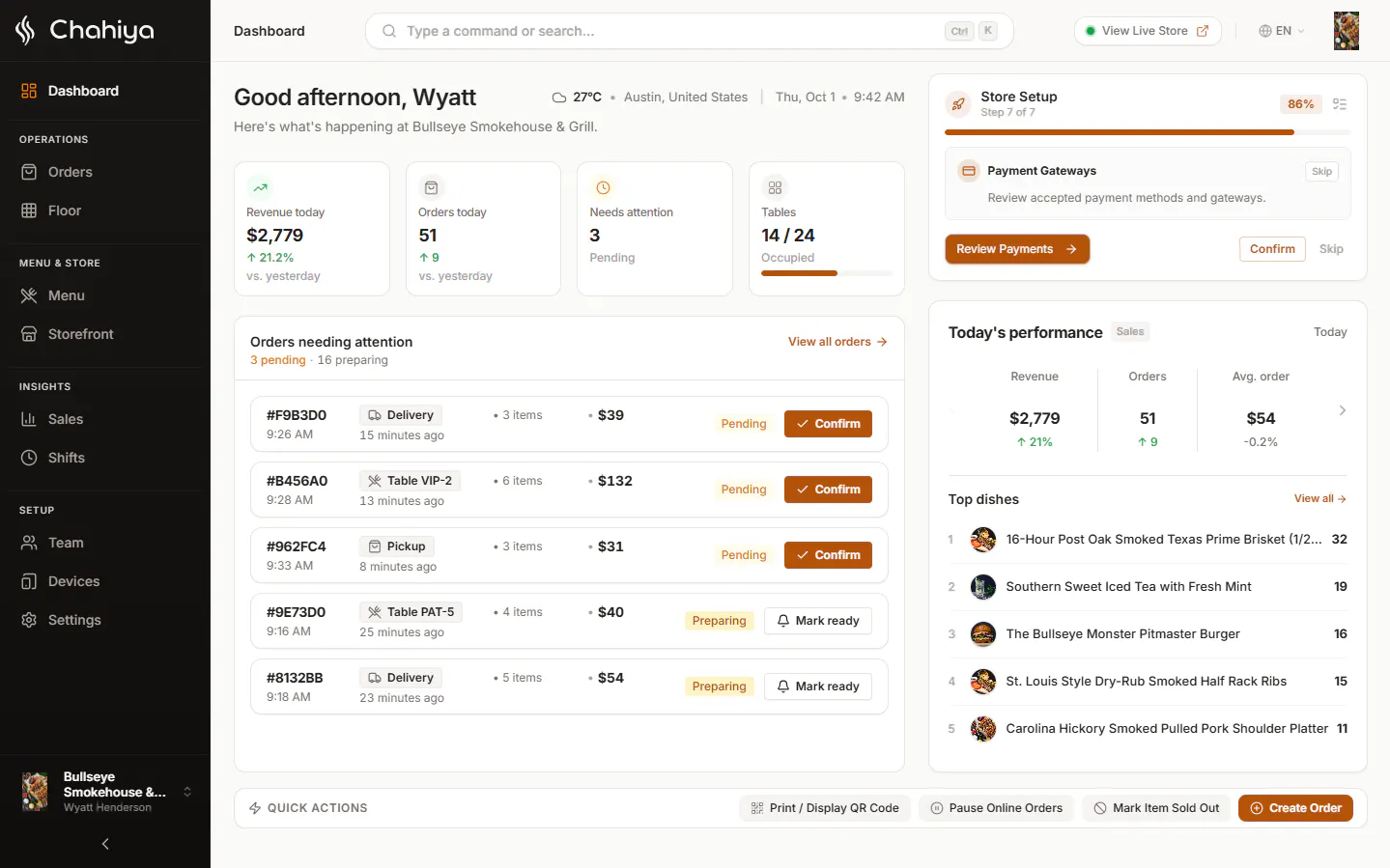Mark order #9E73D0 as ready
1390x868 pixels.
pos(818,621)
